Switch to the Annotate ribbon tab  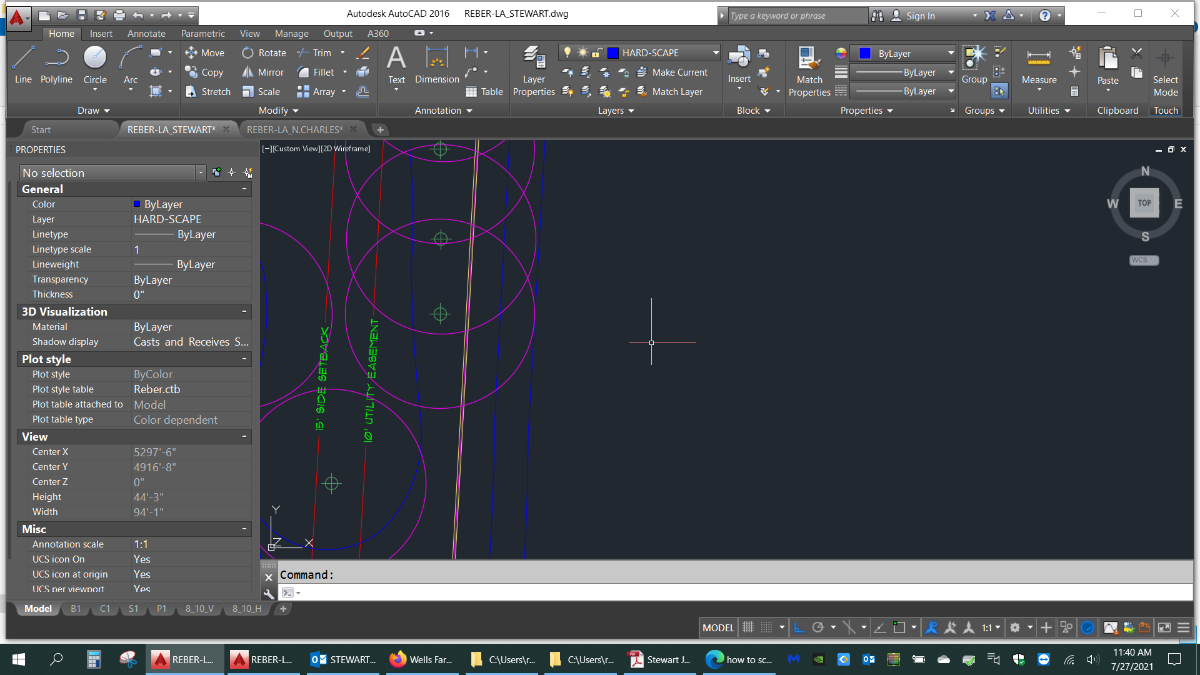coord(146,33)
